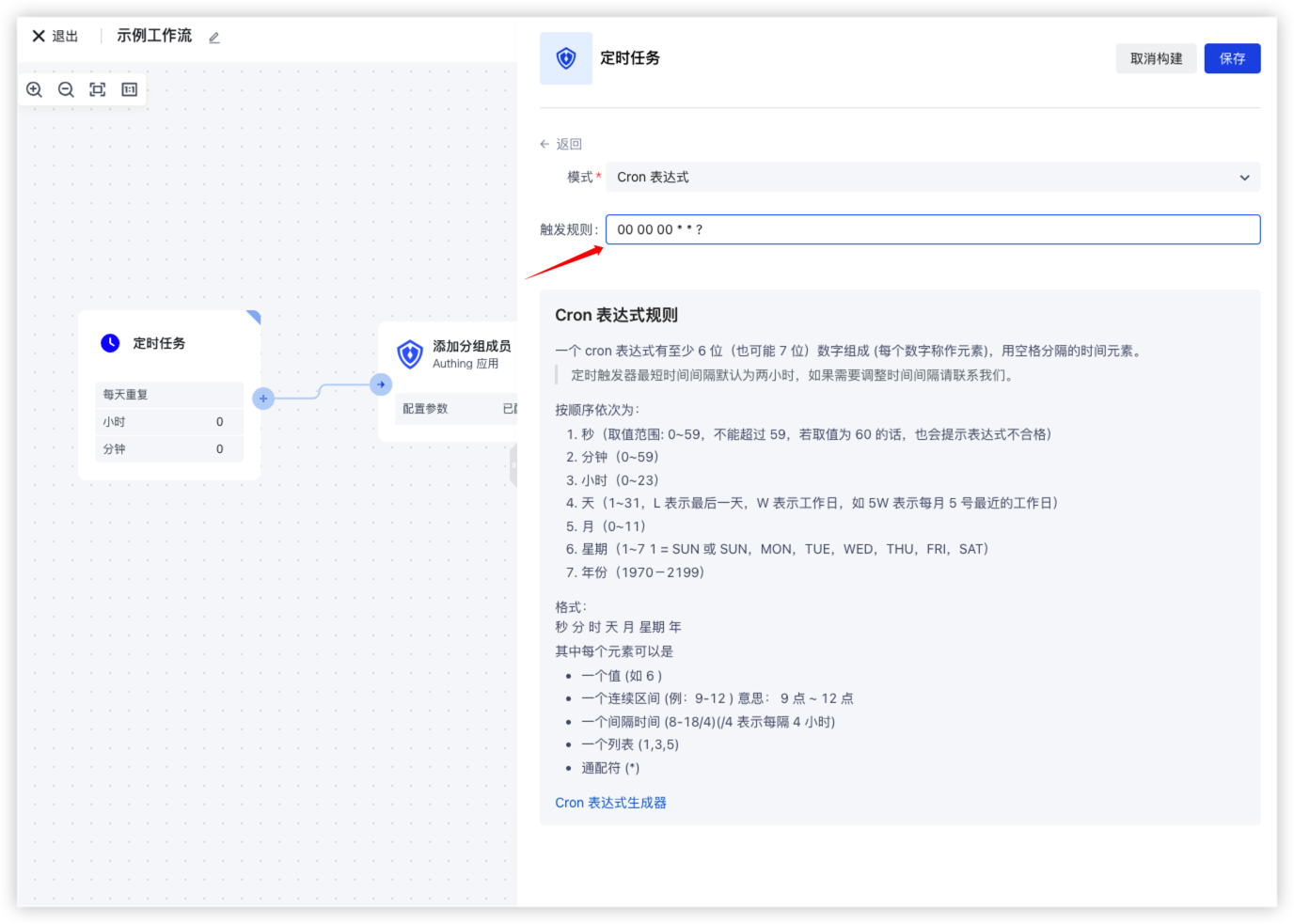
Task: Click the 触发规则 cron expression input field
Action: coord(931,229)
